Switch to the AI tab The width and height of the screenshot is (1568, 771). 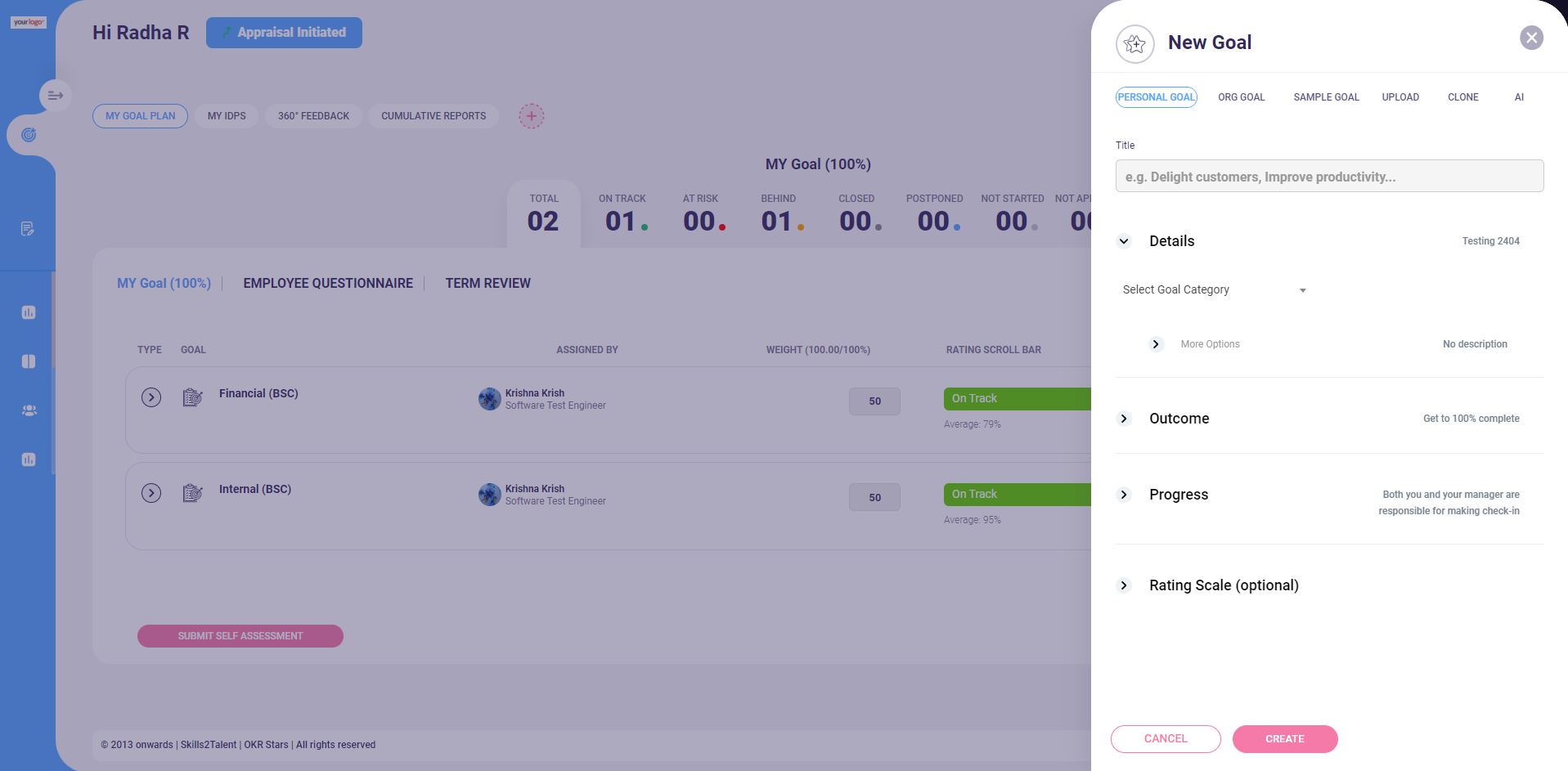1519,97
